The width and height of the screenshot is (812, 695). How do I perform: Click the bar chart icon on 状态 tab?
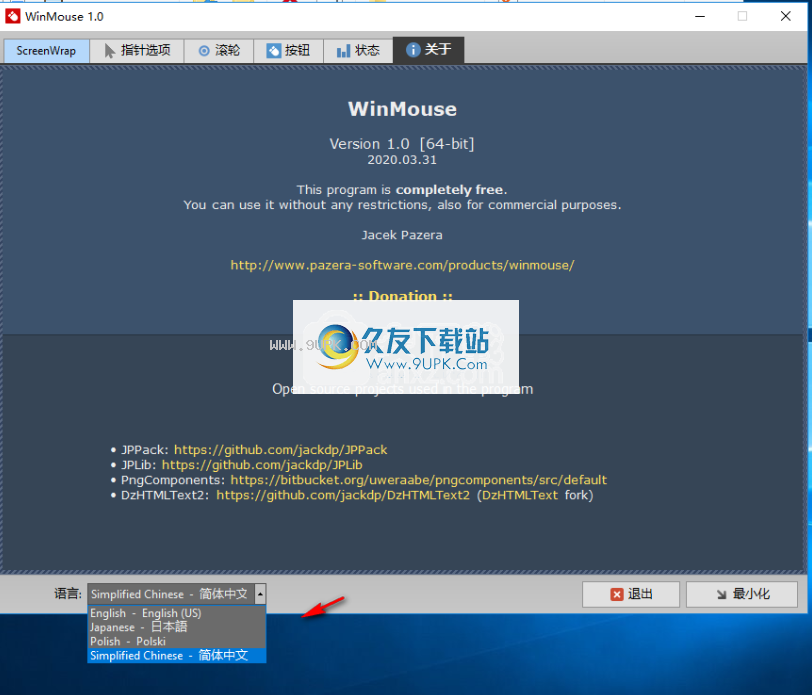click(x=343, y=51)
